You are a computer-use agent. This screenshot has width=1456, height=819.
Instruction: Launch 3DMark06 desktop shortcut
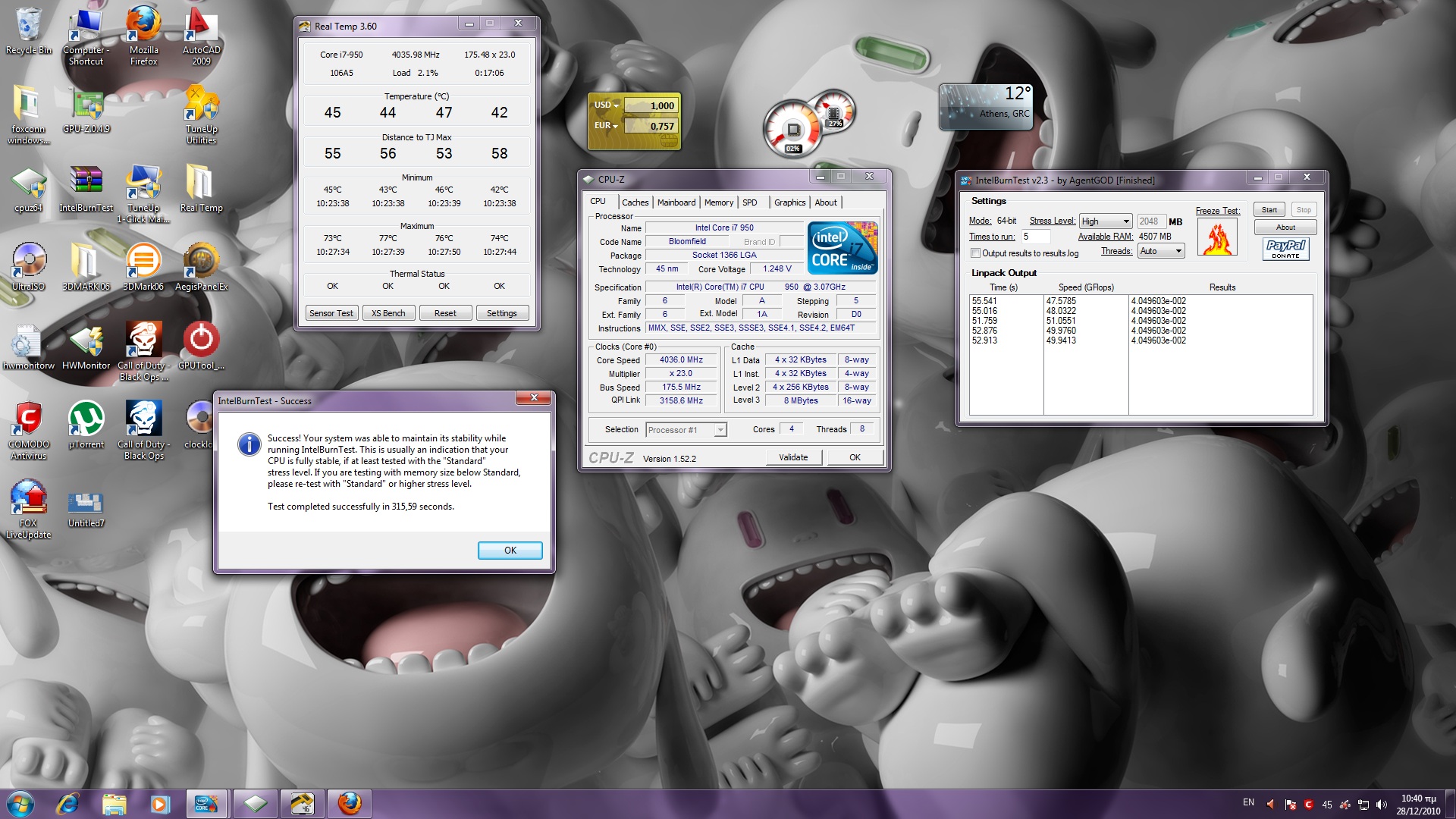point(143,267)
